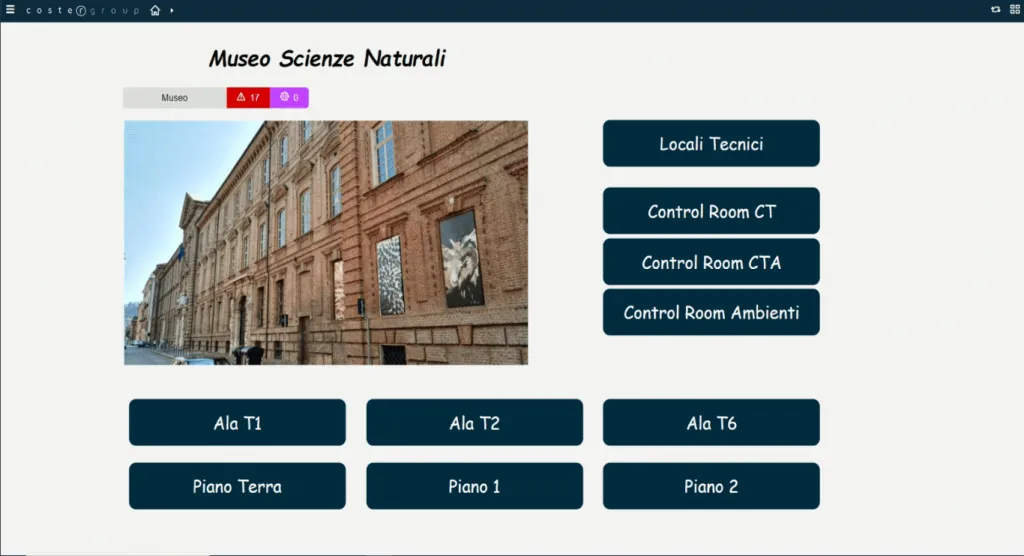The image size is (1024, 556).
Task: Open the Ala T6 section
Action: pyautogui.click(x=711, y=423)
